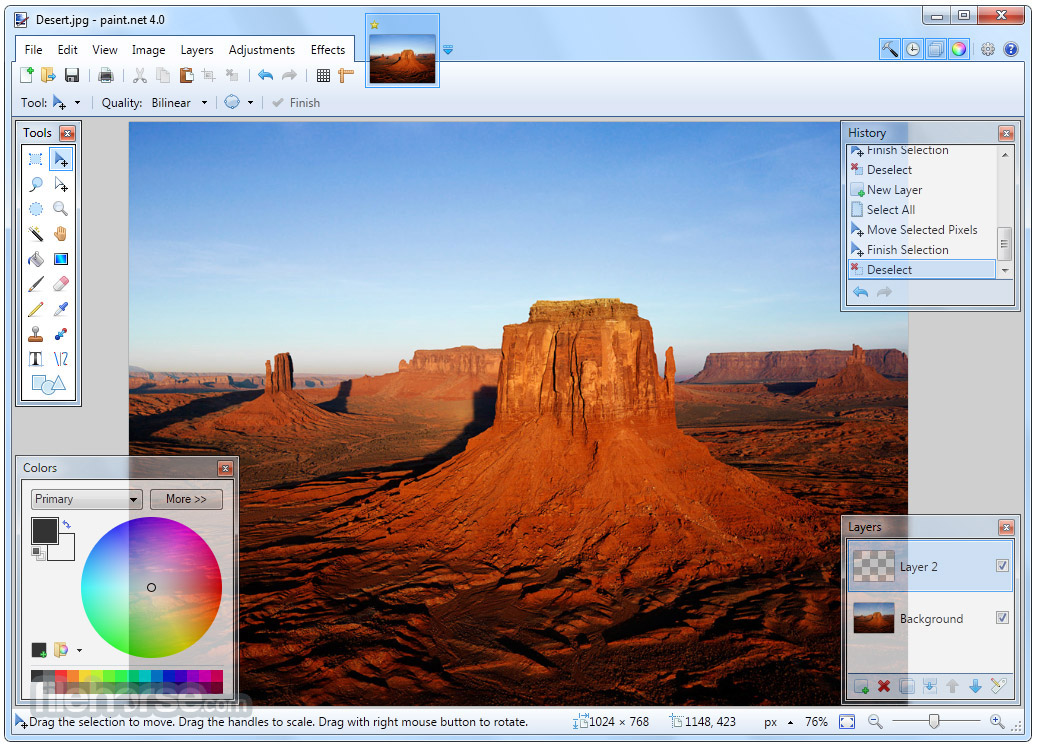Toggle visibility checkbox of Layer 2
This screenshot has height=748, width=1037.
click(1002, 565)
